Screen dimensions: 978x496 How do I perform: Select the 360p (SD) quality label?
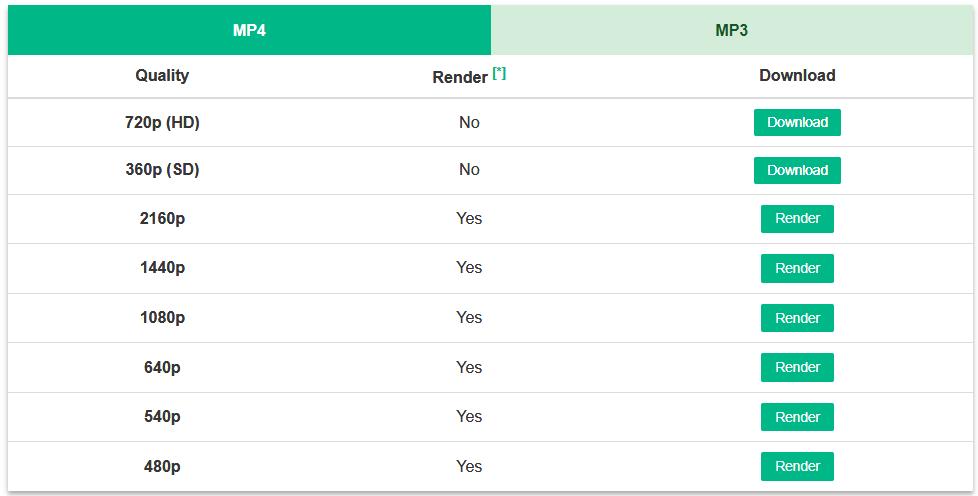162,170
